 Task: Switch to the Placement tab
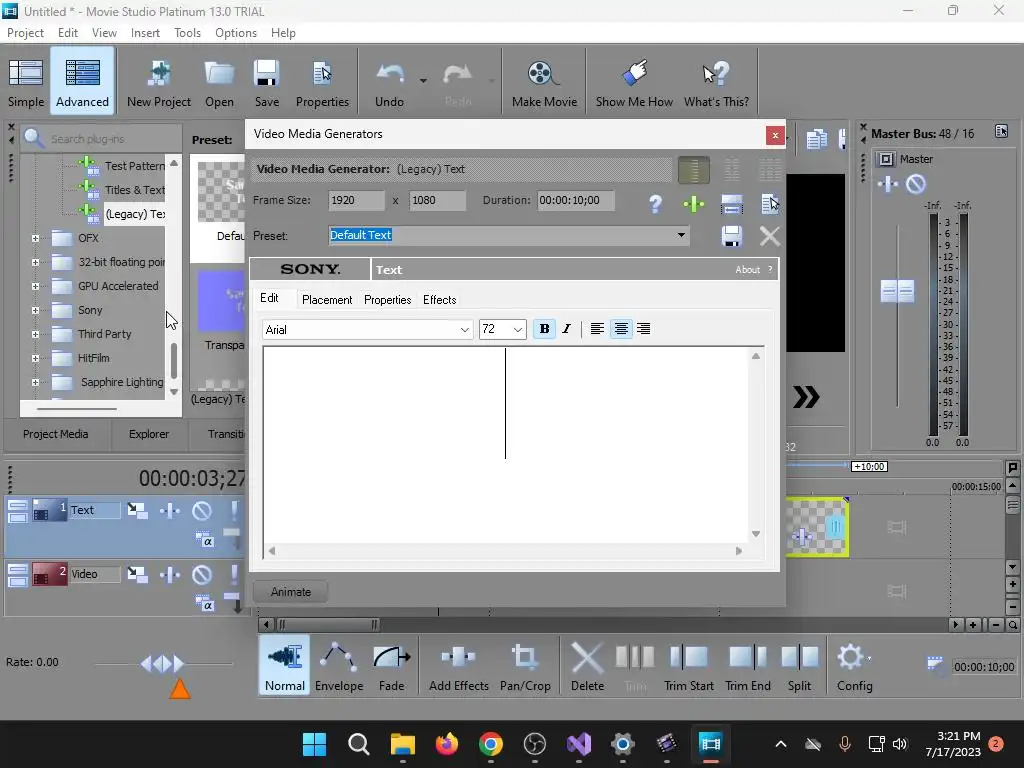click(327, 300)
